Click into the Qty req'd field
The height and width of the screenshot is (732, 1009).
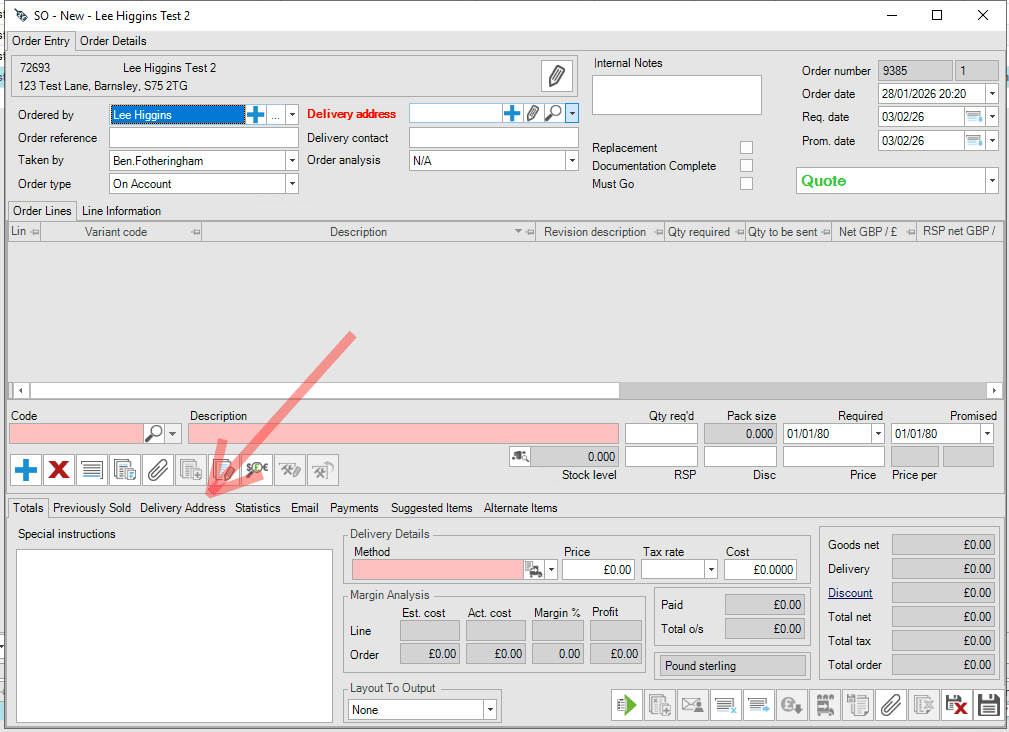pyautogui.click(x=661, y=434)
